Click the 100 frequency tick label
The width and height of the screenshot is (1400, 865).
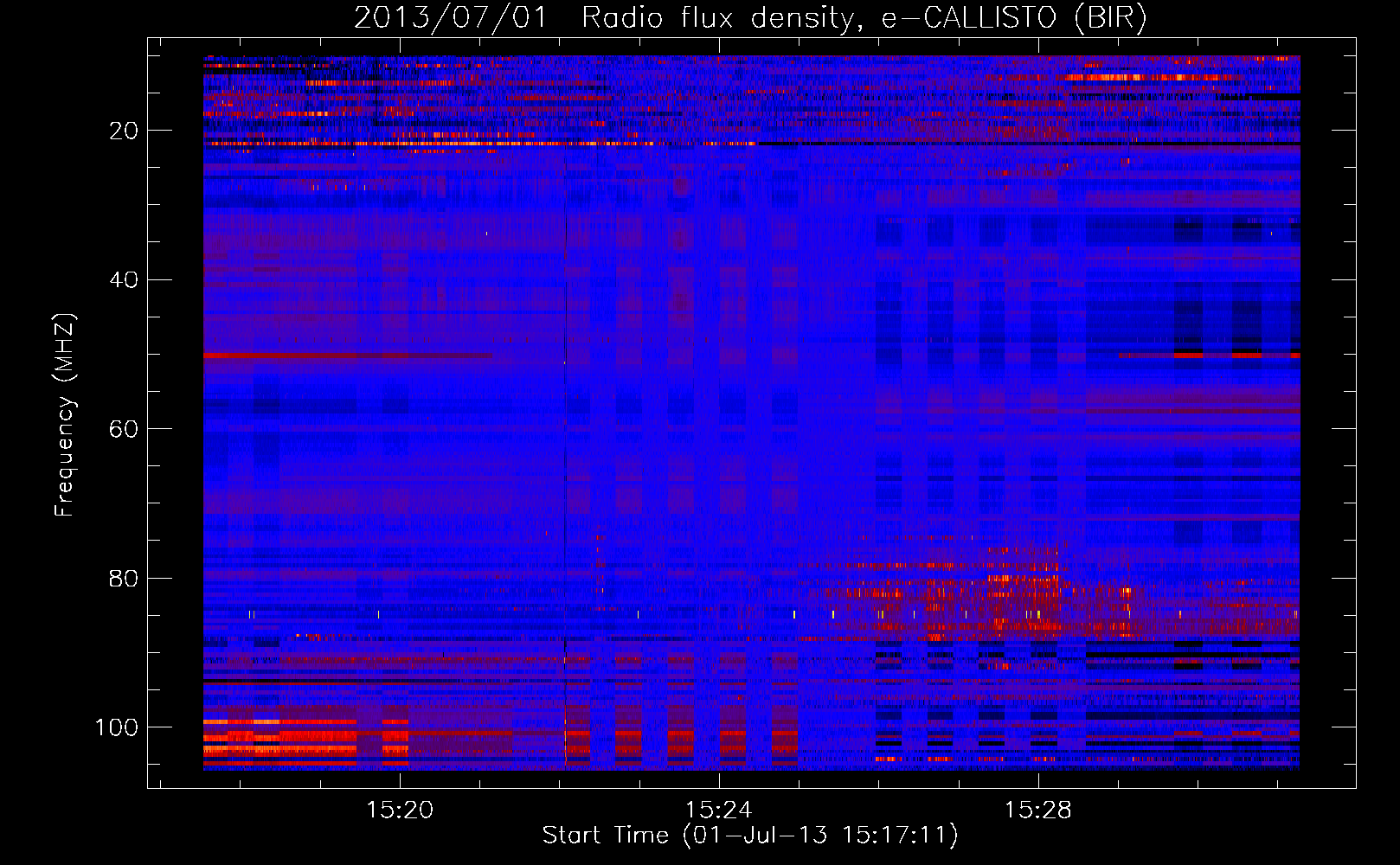tap(117, 727)
